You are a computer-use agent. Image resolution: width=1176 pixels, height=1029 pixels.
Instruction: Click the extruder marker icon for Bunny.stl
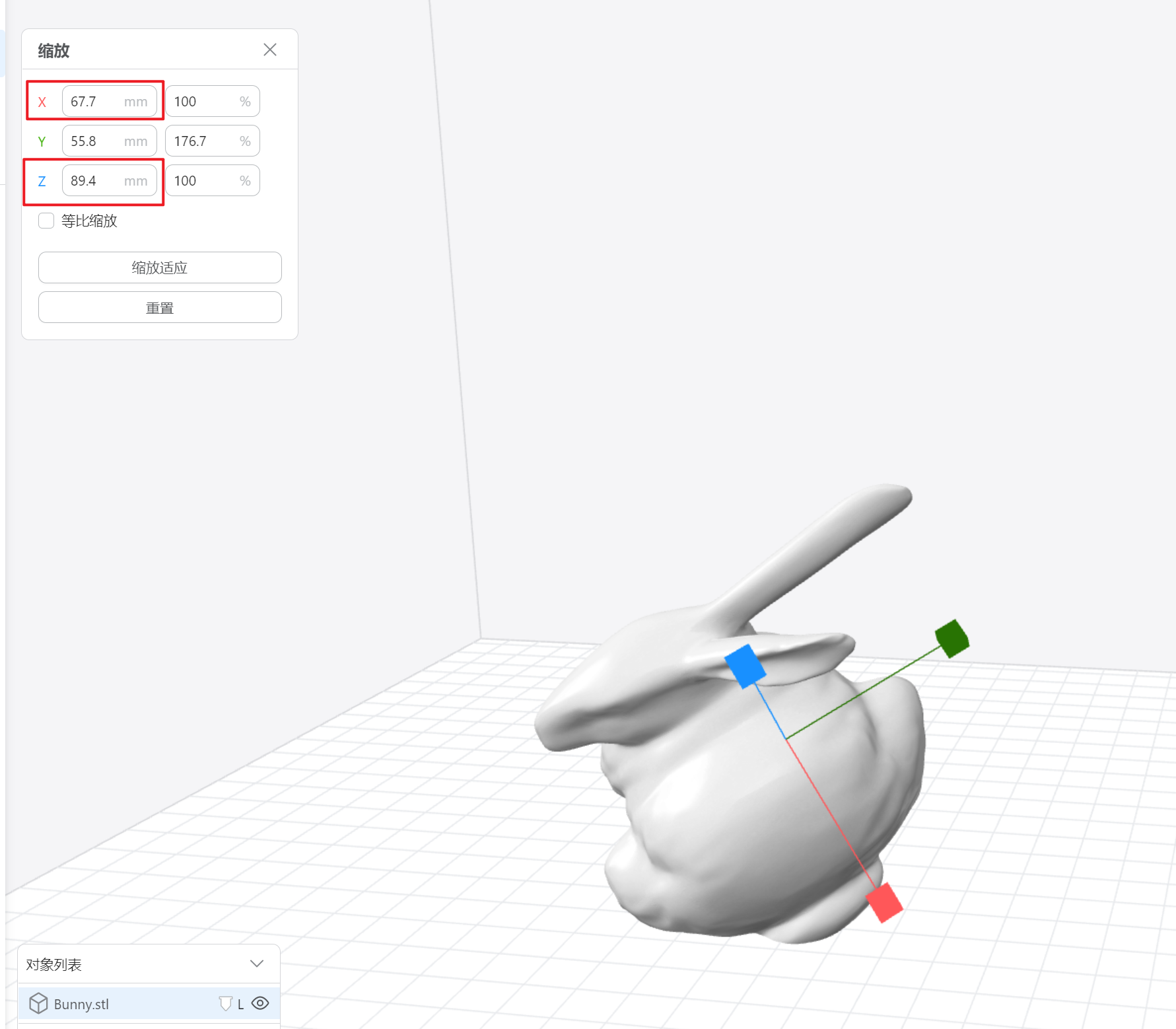(226, 1004)
